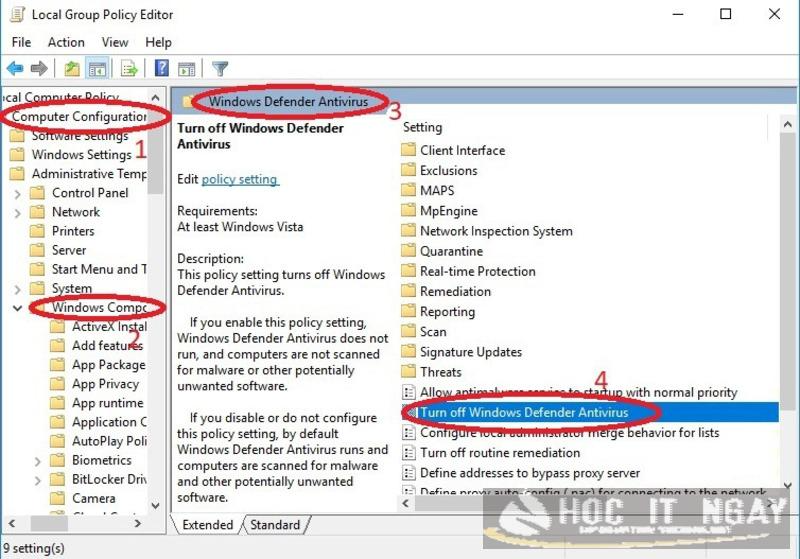Open MAPS folder in settings list
The width and height of the screenshot is (800, 559).
pyautogui.click(x=428, y=191)
